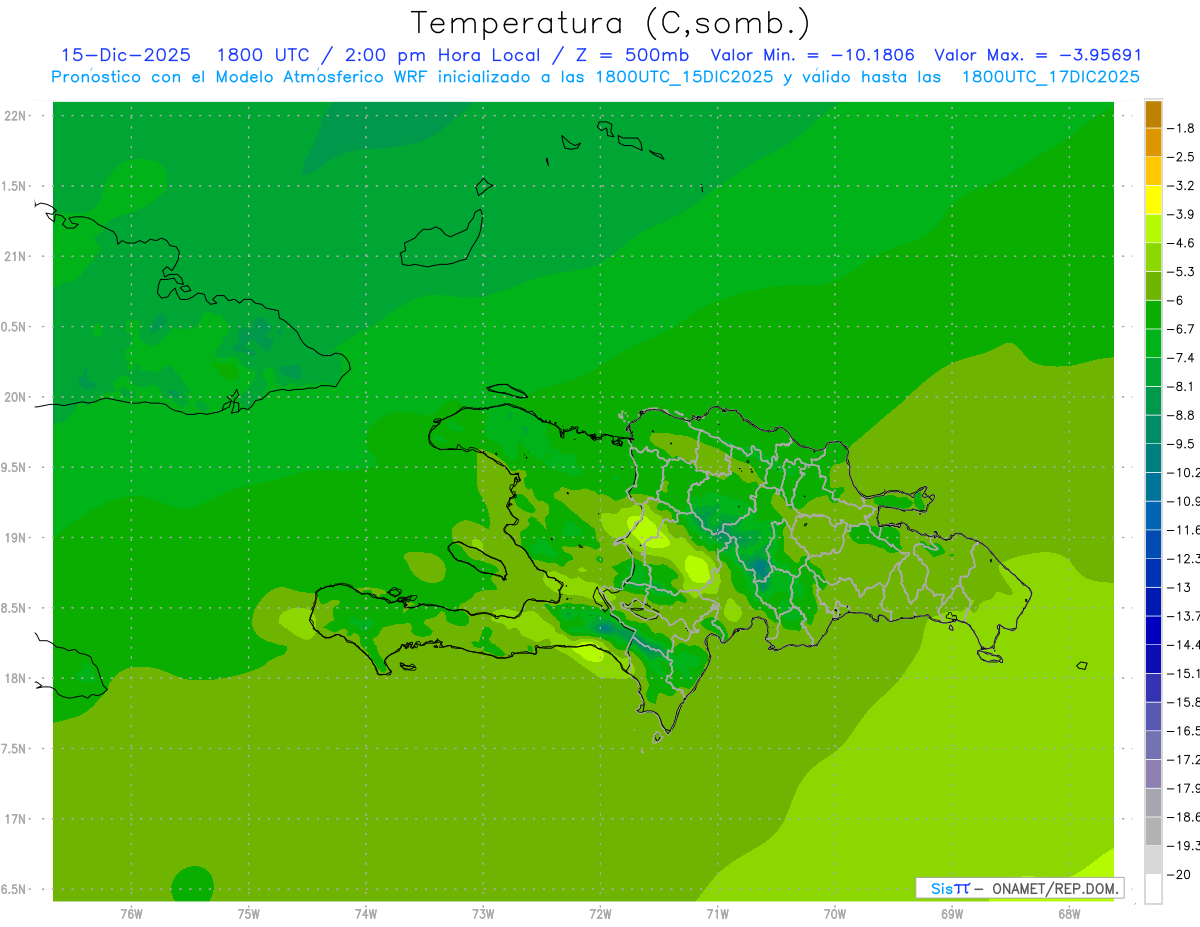Screen dimensions: 1200x927
Task: Click the "1800UTC_17DIC2025" valid-until time
Action: click(x=1050, y=77)
